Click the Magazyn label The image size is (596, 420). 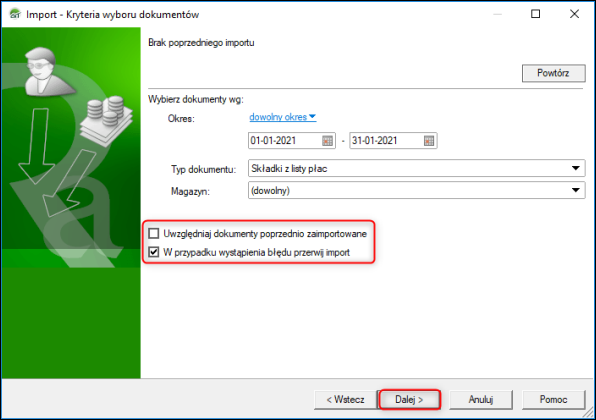point(190,191)
